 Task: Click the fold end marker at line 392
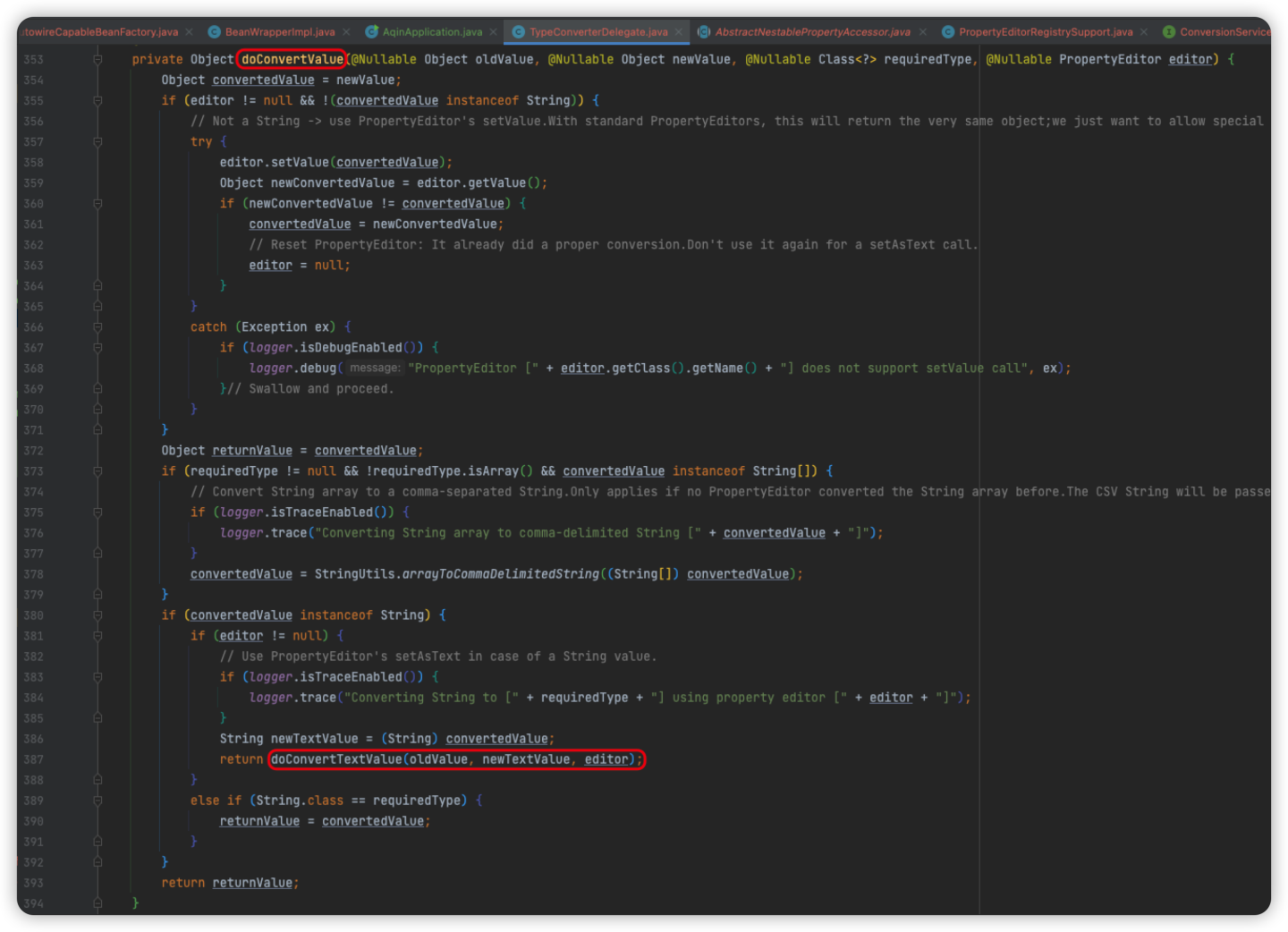pos(97,862)
